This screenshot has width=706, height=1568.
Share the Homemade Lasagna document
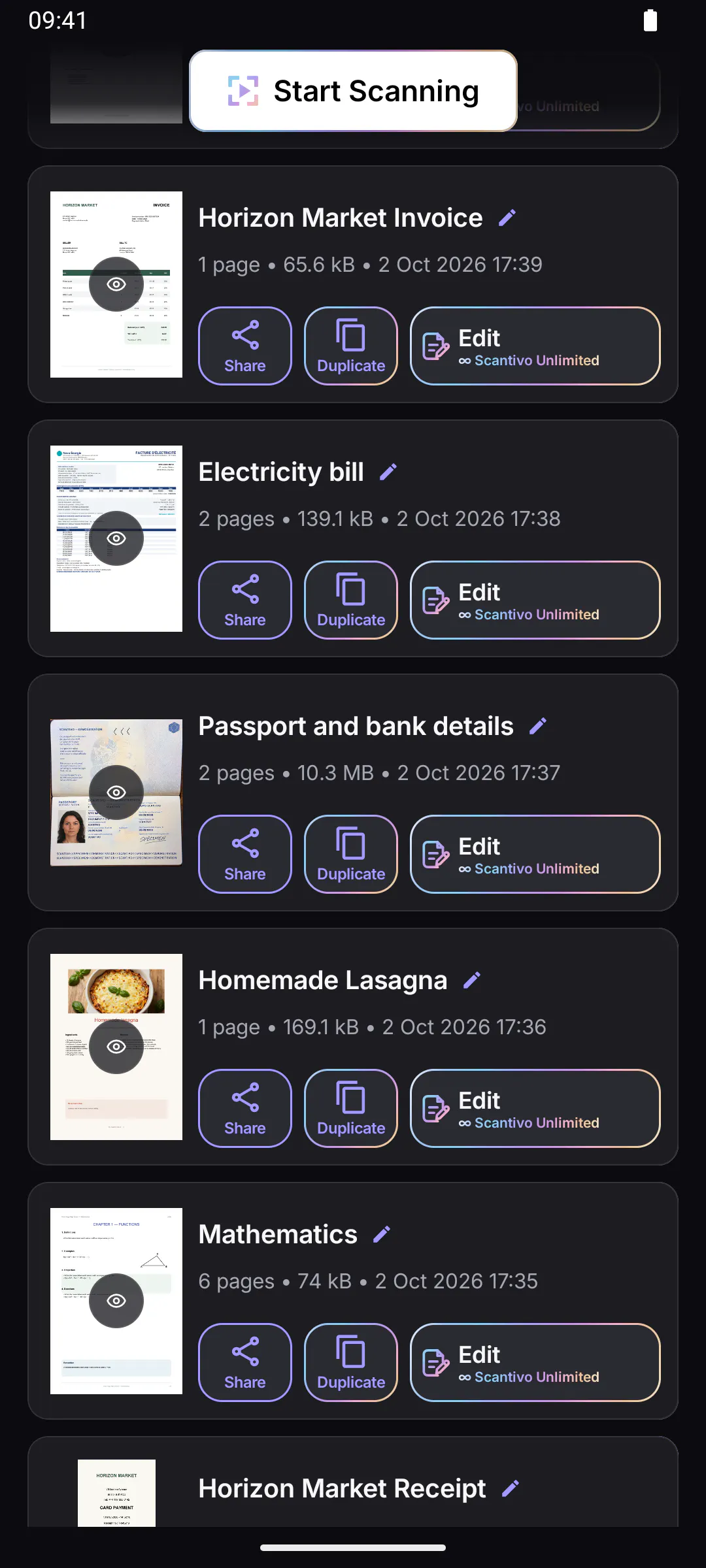click(x=245, y=1109)
